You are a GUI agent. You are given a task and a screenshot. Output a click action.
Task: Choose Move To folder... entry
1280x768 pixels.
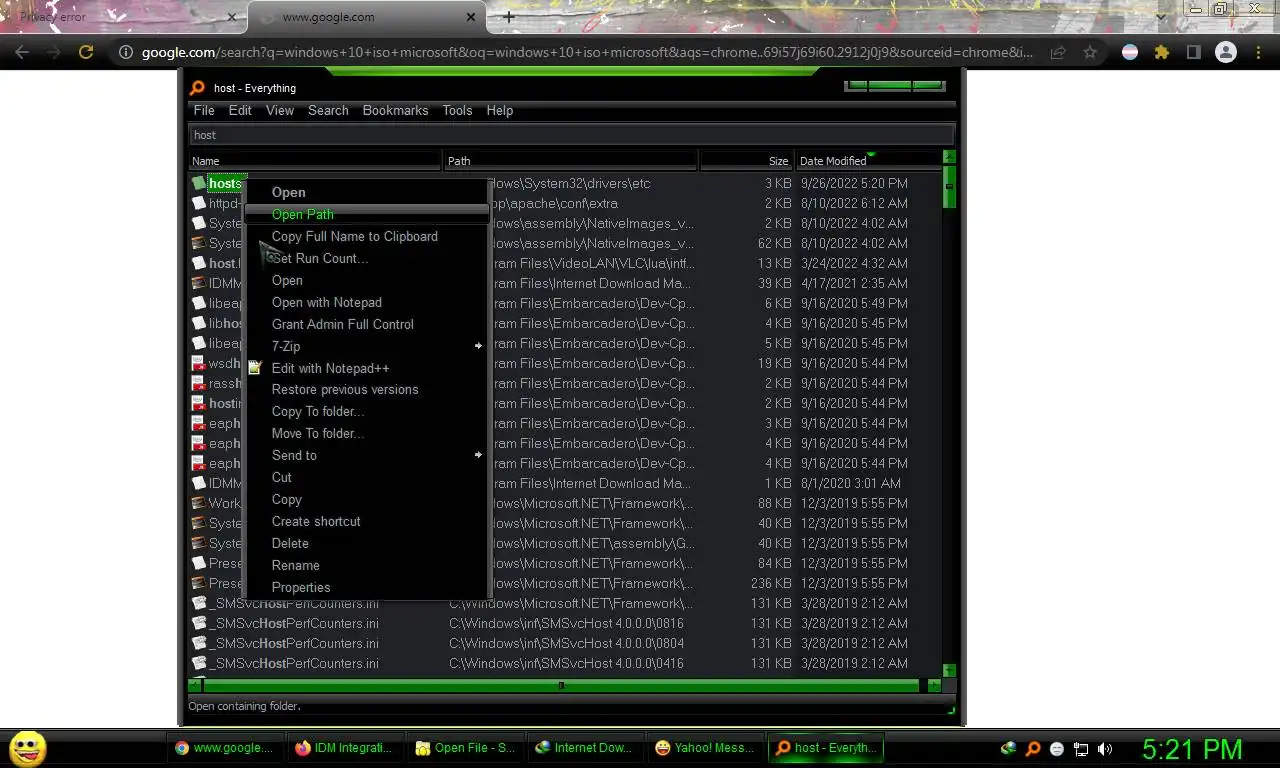click(x=366, y=433)
